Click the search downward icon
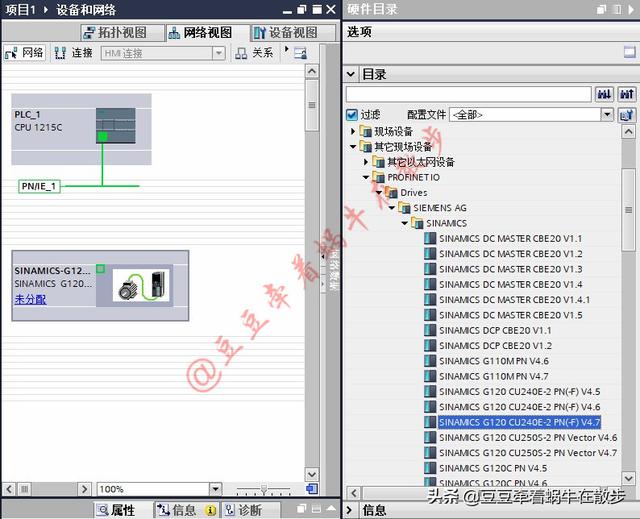 click(x=604, y=94)
